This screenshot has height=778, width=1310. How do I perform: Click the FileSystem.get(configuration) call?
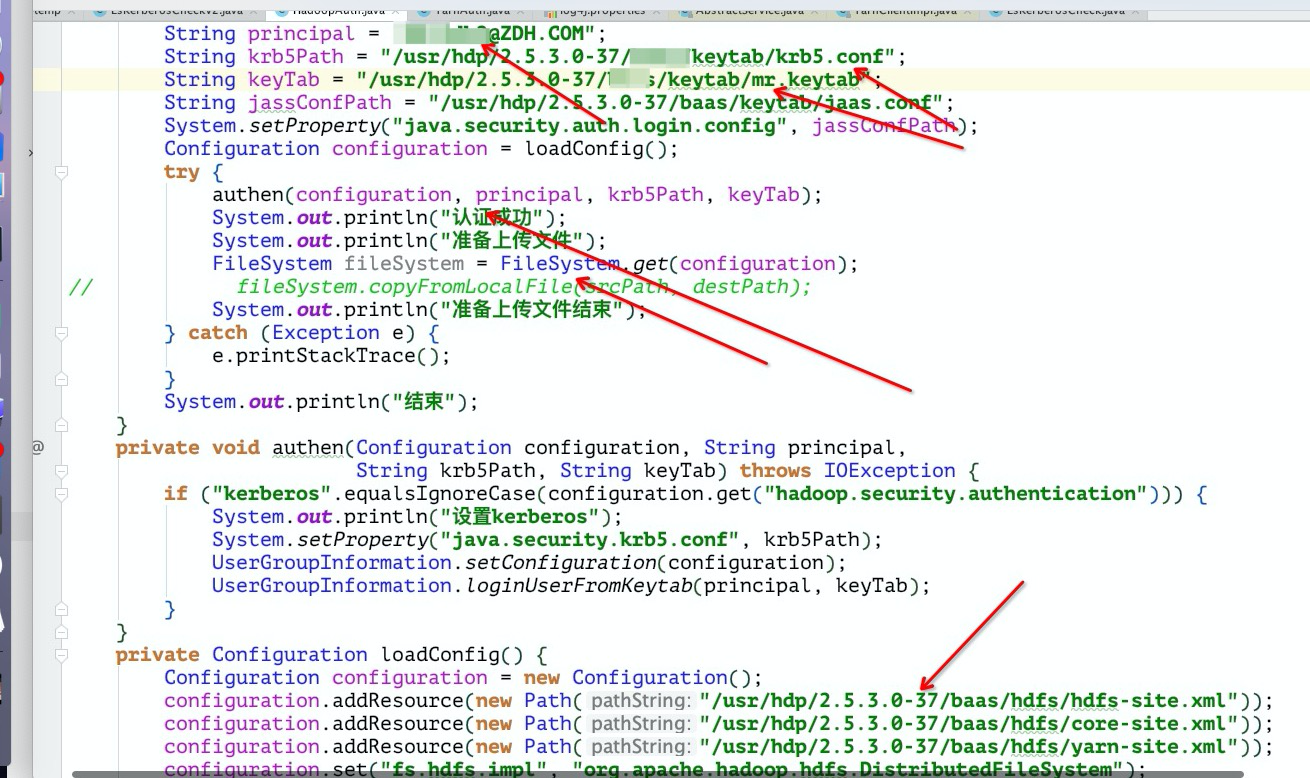[680, 264]
